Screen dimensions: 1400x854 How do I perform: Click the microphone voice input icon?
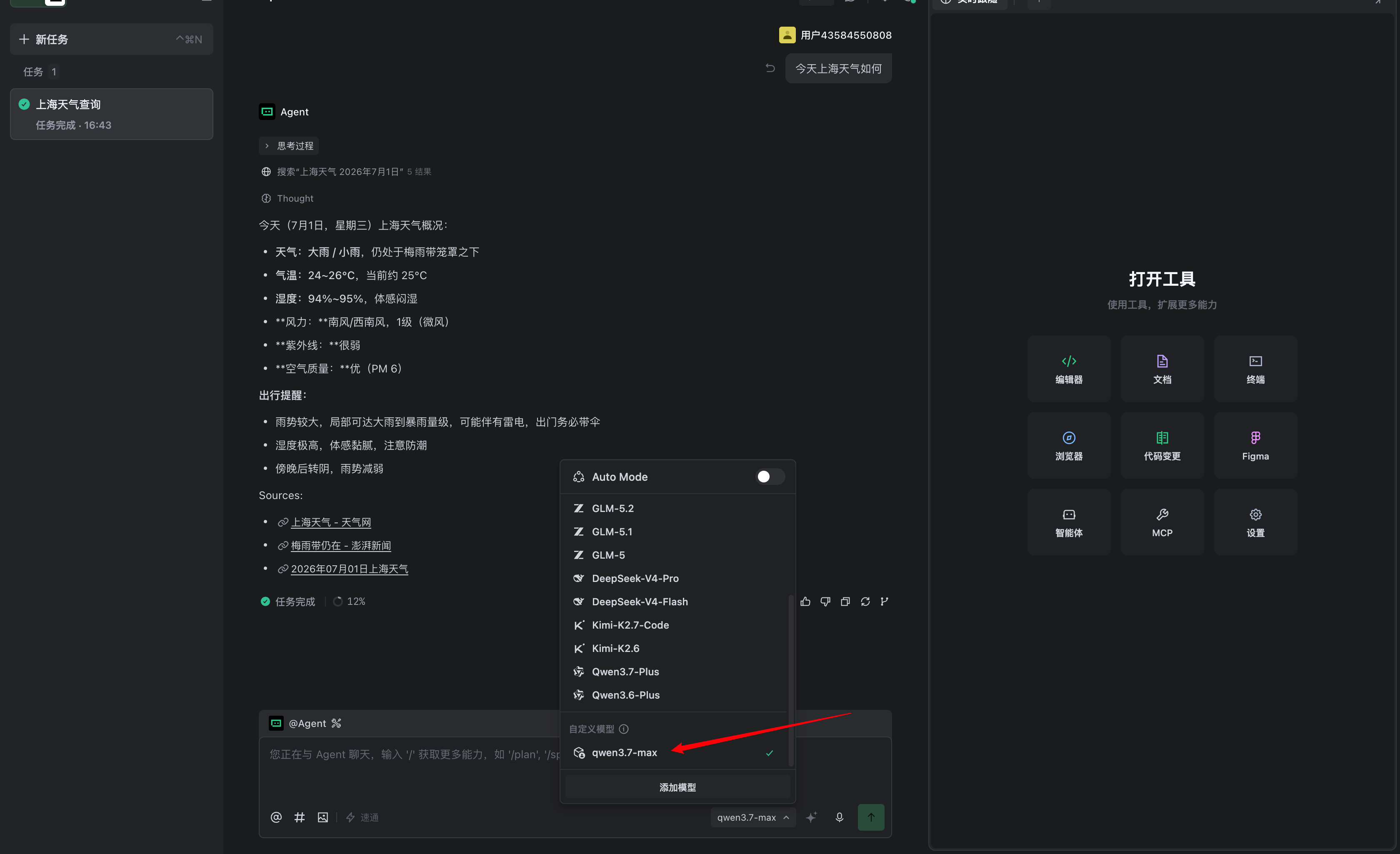(839, 817)
